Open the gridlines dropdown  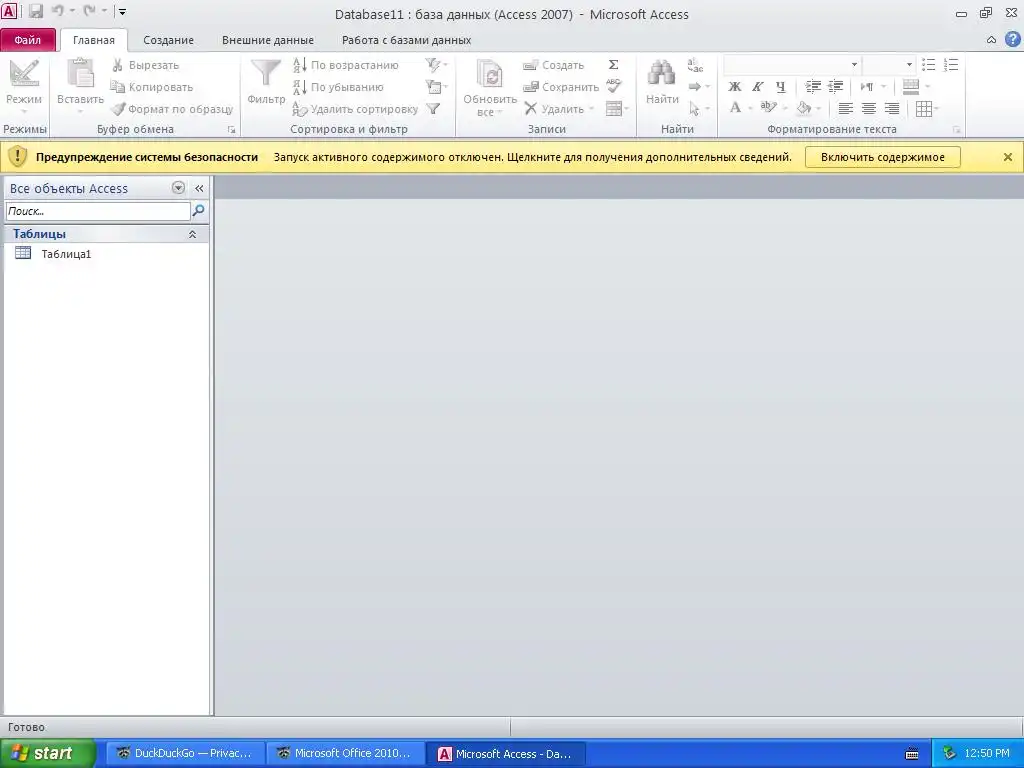point(927,108)
